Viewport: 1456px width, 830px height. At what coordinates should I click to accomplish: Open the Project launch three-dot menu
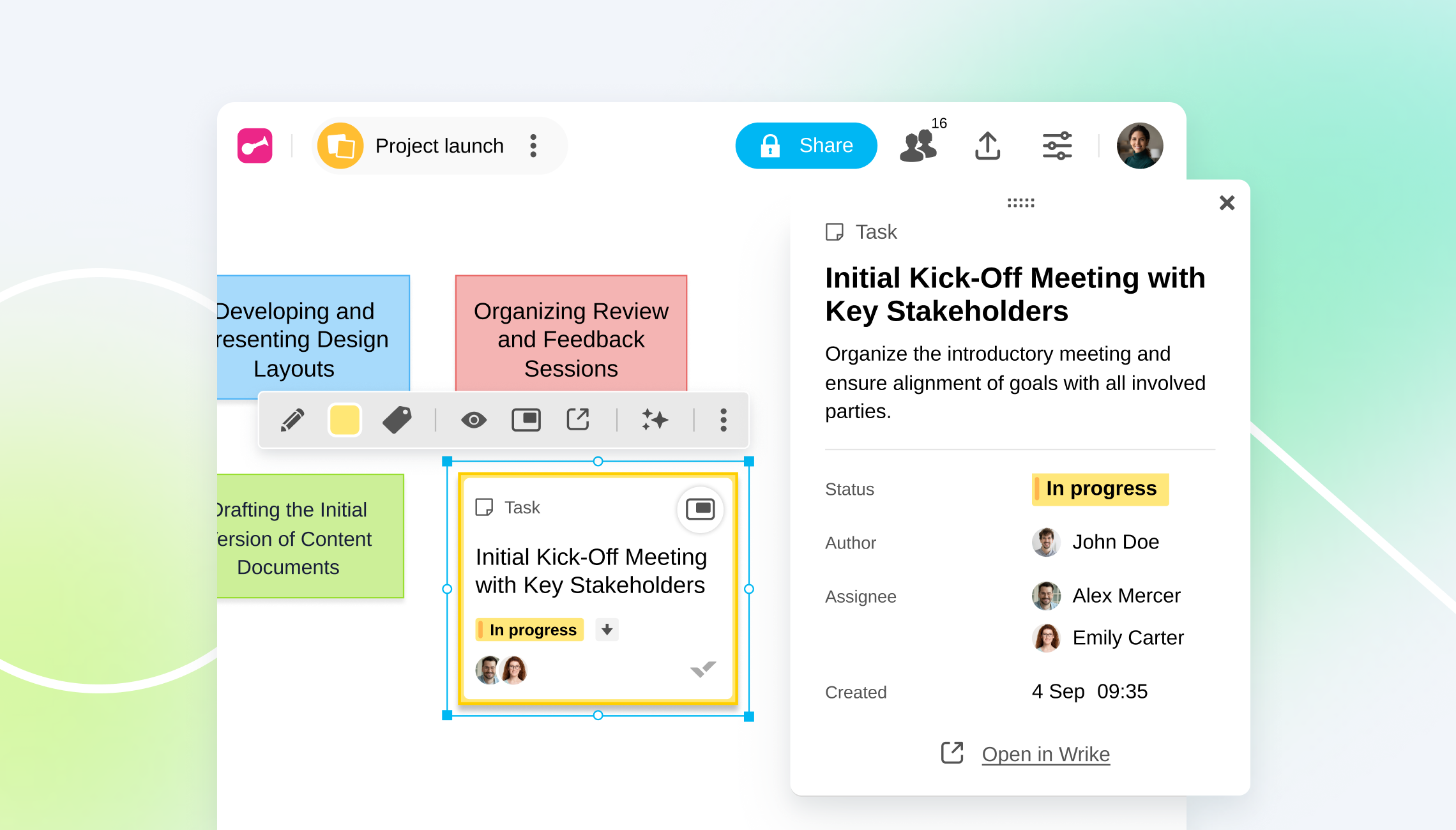tap(533, 146)
